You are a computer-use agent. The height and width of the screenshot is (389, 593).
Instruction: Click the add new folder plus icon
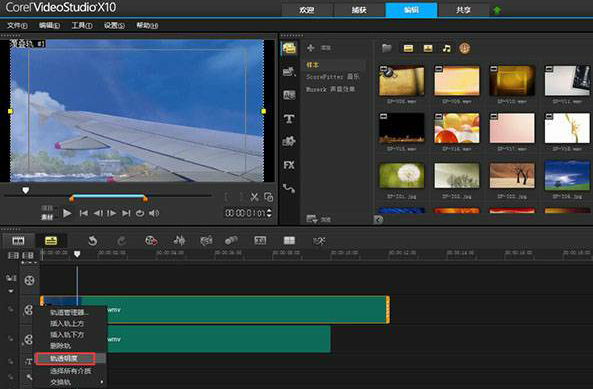click(x=310, y=48)
